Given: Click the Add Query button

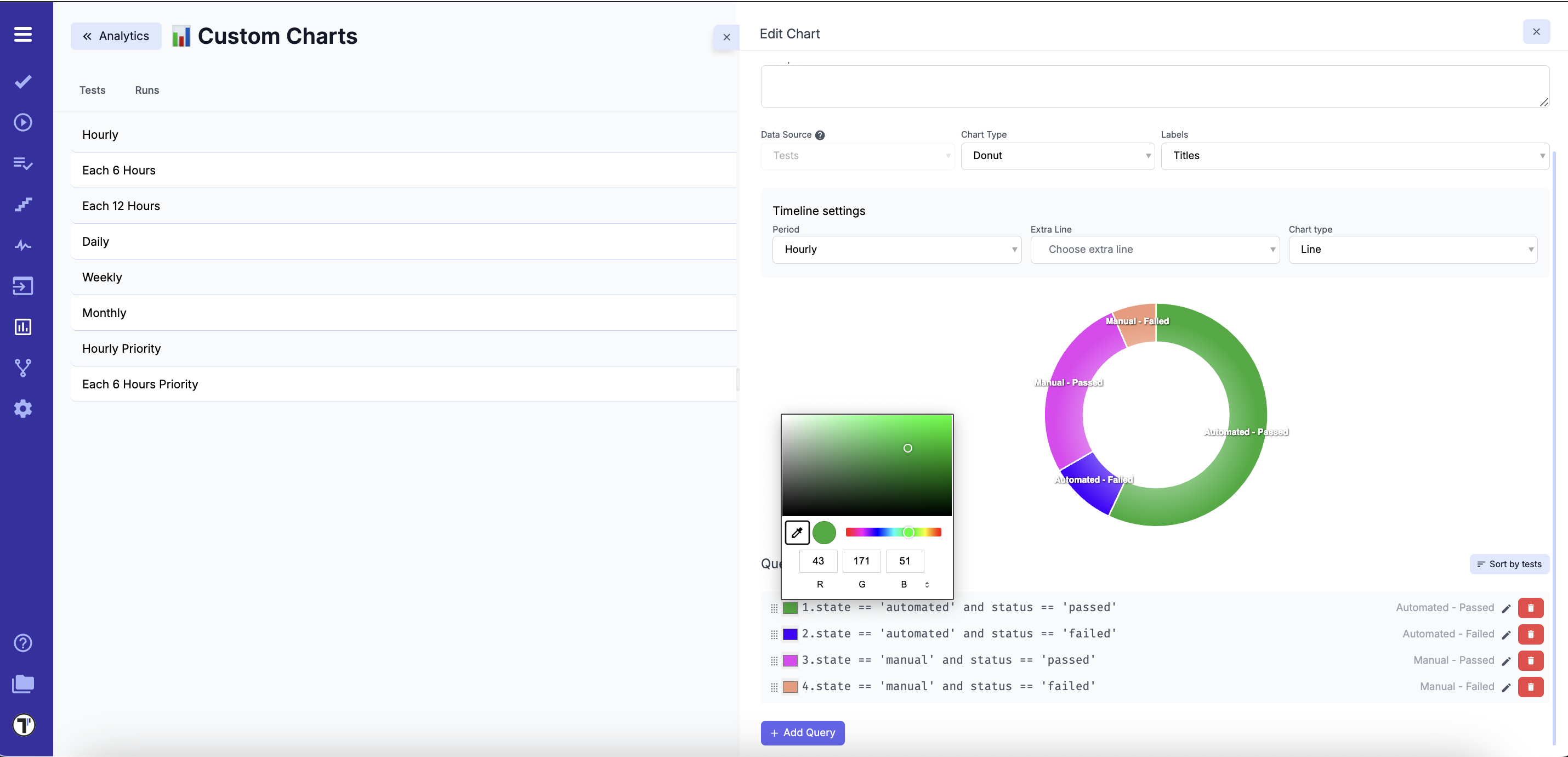Looking at the screenshot, I should pos(802,733).
